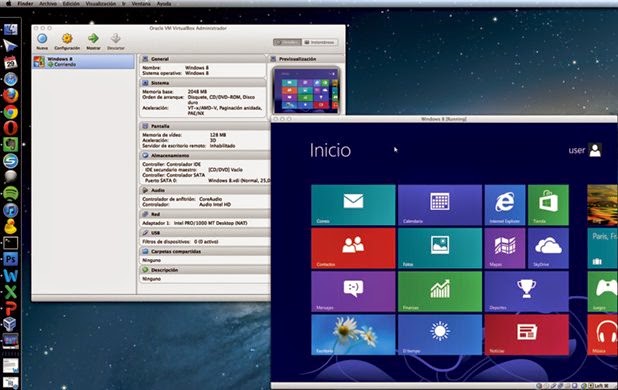Image resolution: width=618 pixels, height=390 pixels.
Task: Open the El tiempo sun tile
Action: pos(440,334)
